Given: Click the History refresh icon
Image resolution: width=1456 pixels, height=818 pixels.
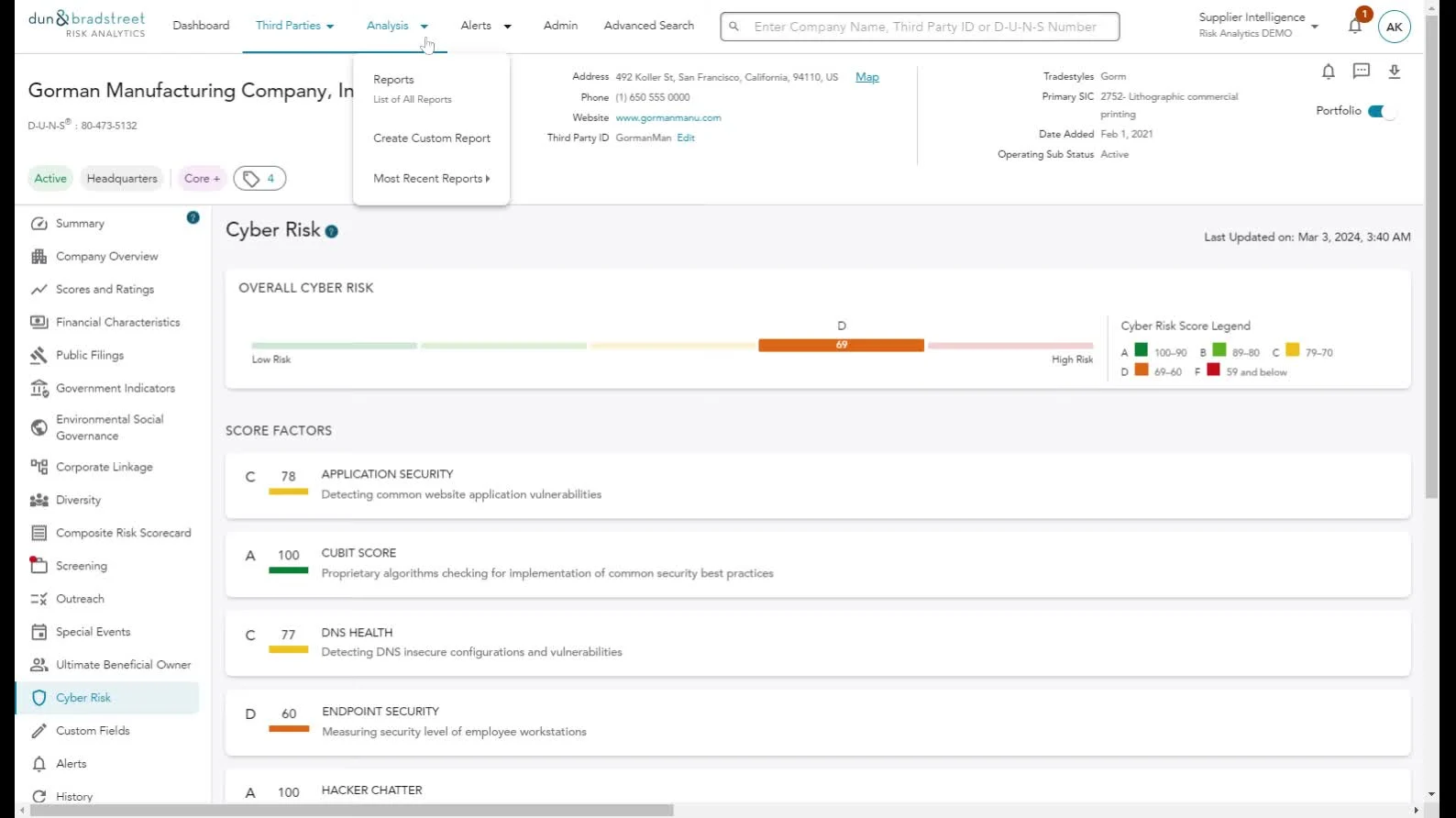Looking at the screenshot, I should point(39,797).
